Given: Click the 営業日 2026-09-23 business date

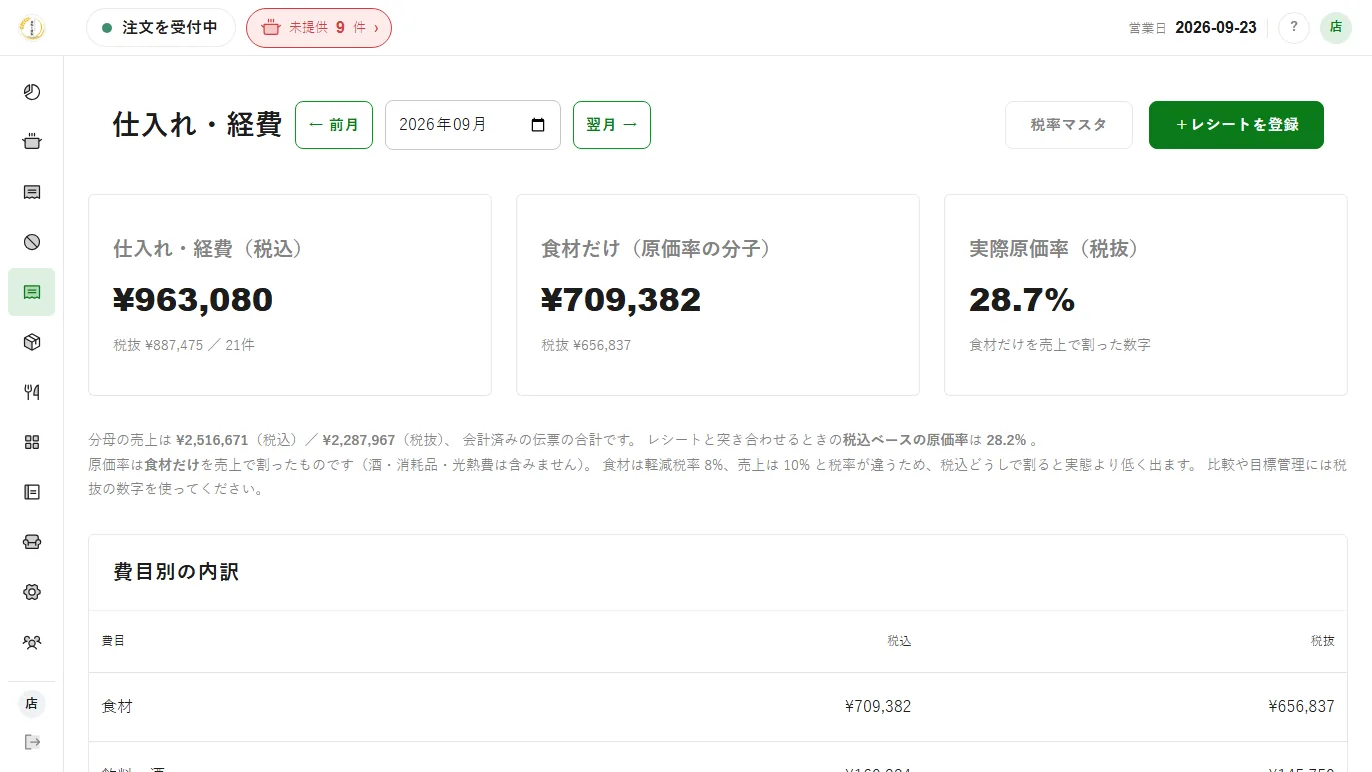Looking at the screenshot, I should pos(1193,28).
